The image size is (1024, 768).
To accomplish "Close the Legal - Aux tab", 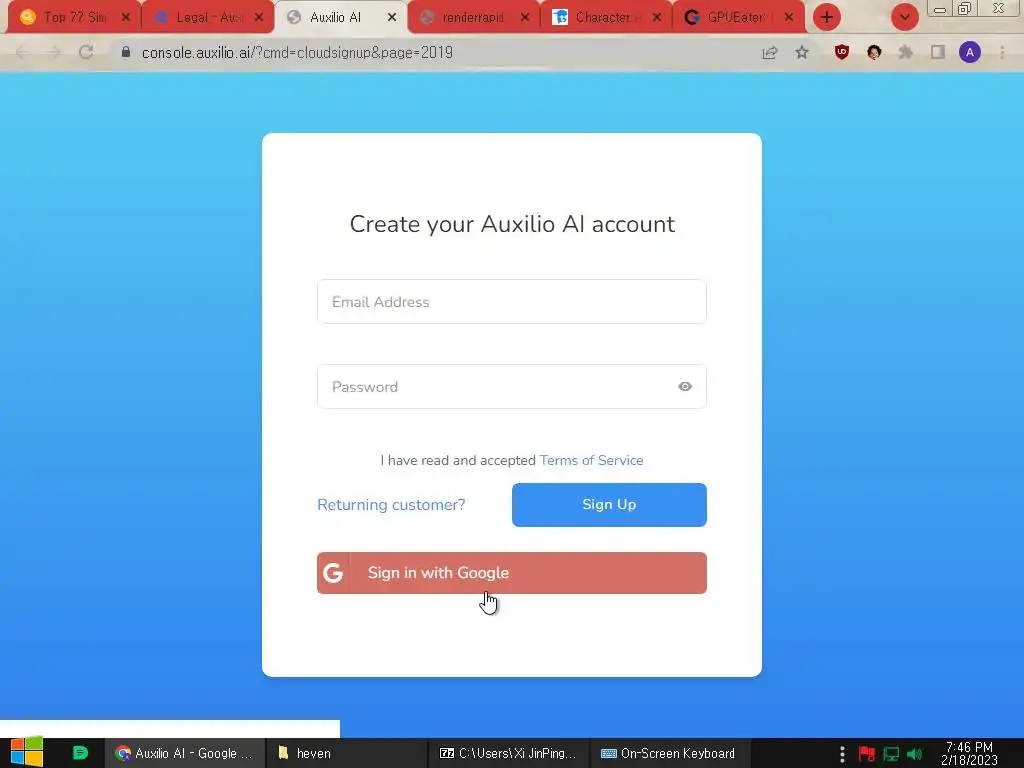I will click(x=259, y=18).
